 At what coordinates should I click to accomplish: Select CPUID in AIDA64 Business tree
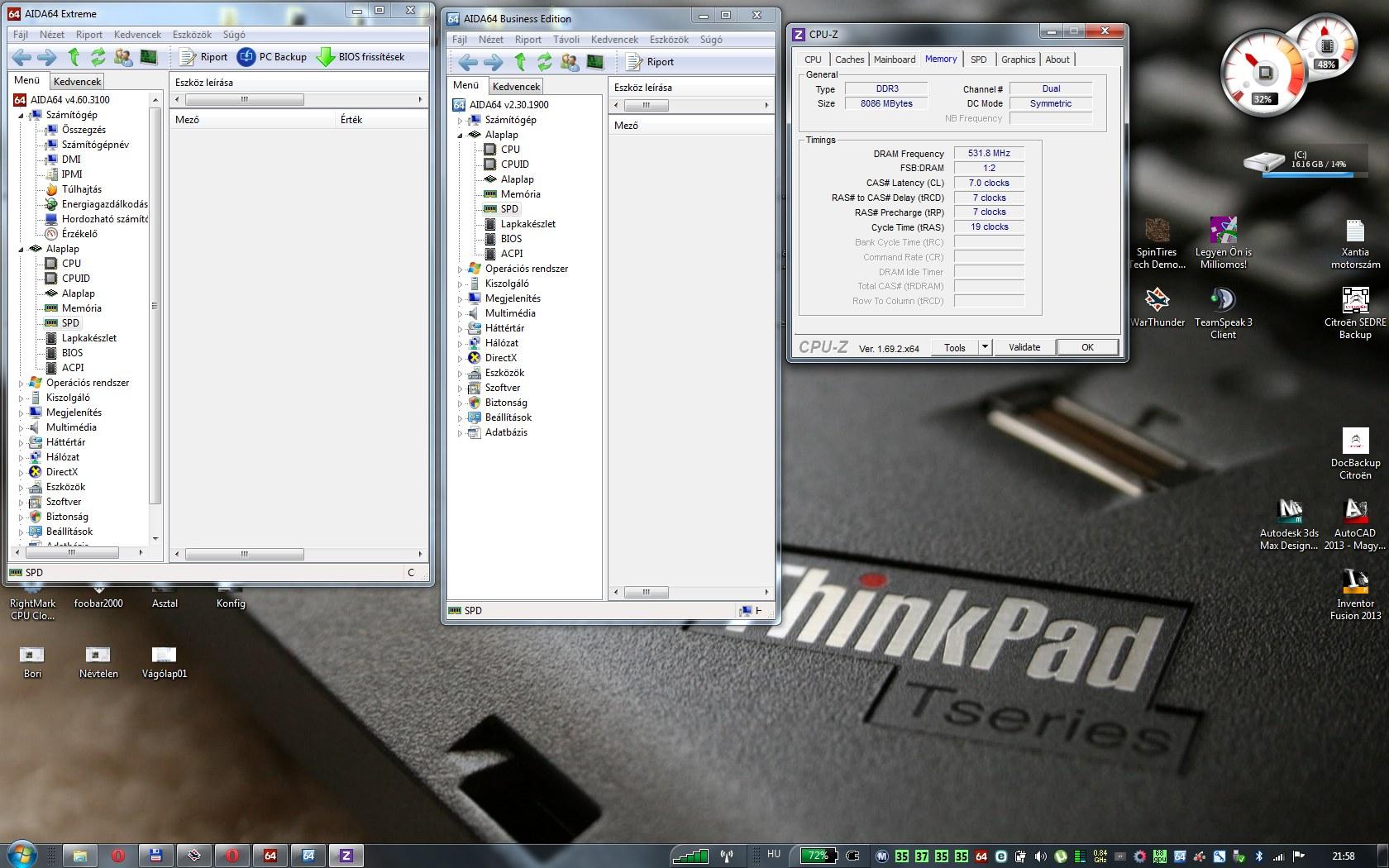point(514,165)
